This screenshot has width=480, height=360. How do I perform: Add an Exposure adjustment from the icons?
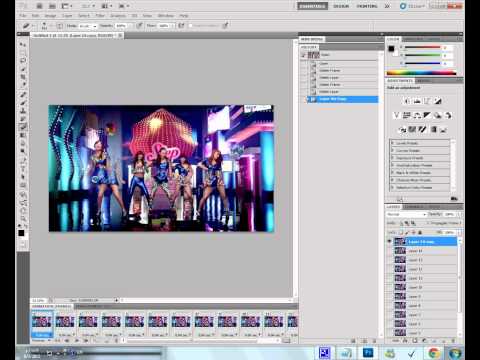pos(438,101)
